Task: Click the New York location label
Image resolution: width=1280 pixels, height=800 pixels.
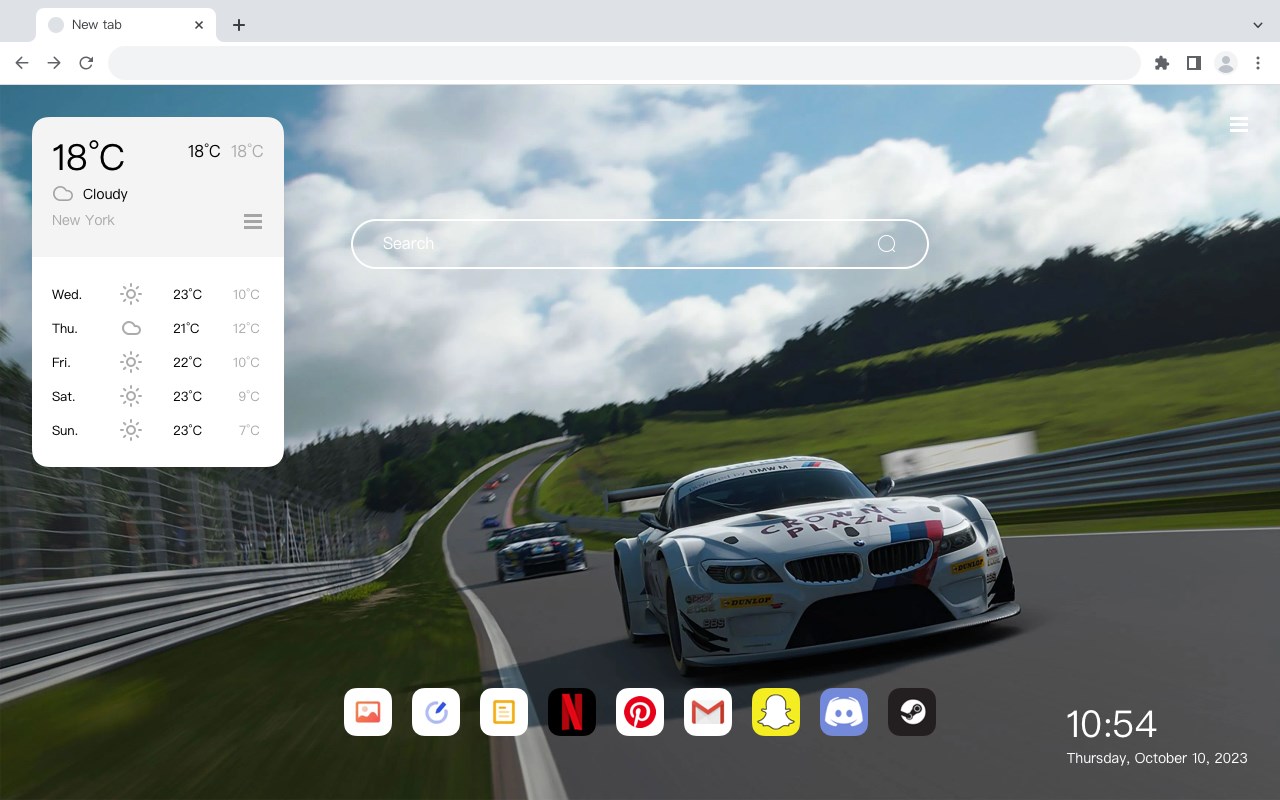Action: (83, 220)
